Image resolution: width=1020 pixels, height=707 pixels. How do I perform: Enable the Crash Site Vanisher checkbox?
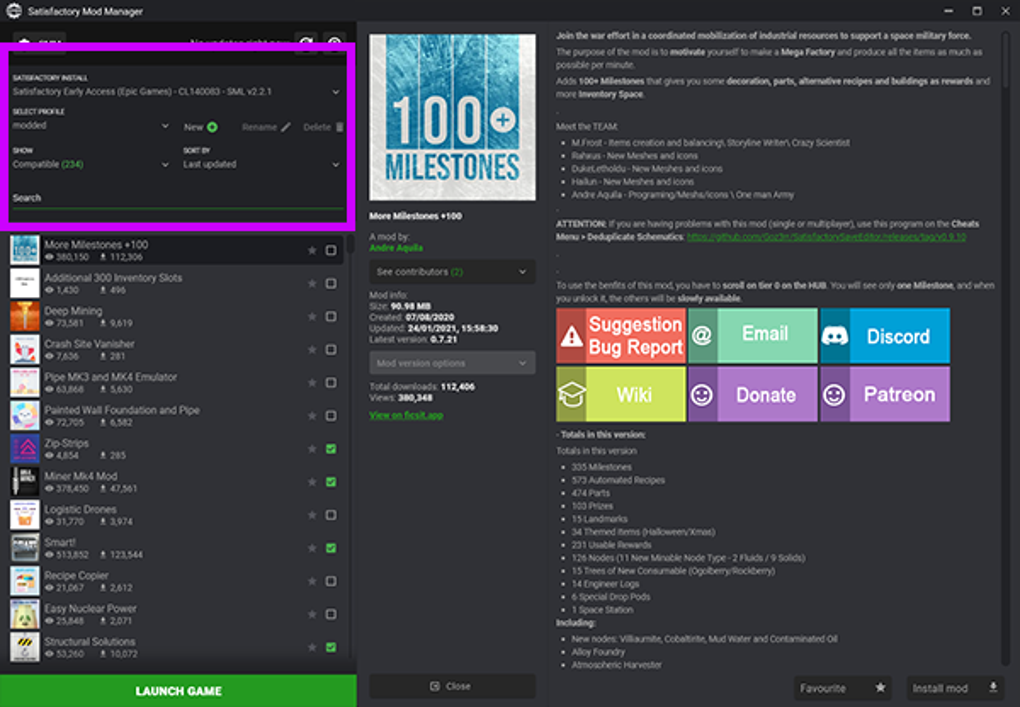[331, 350]
